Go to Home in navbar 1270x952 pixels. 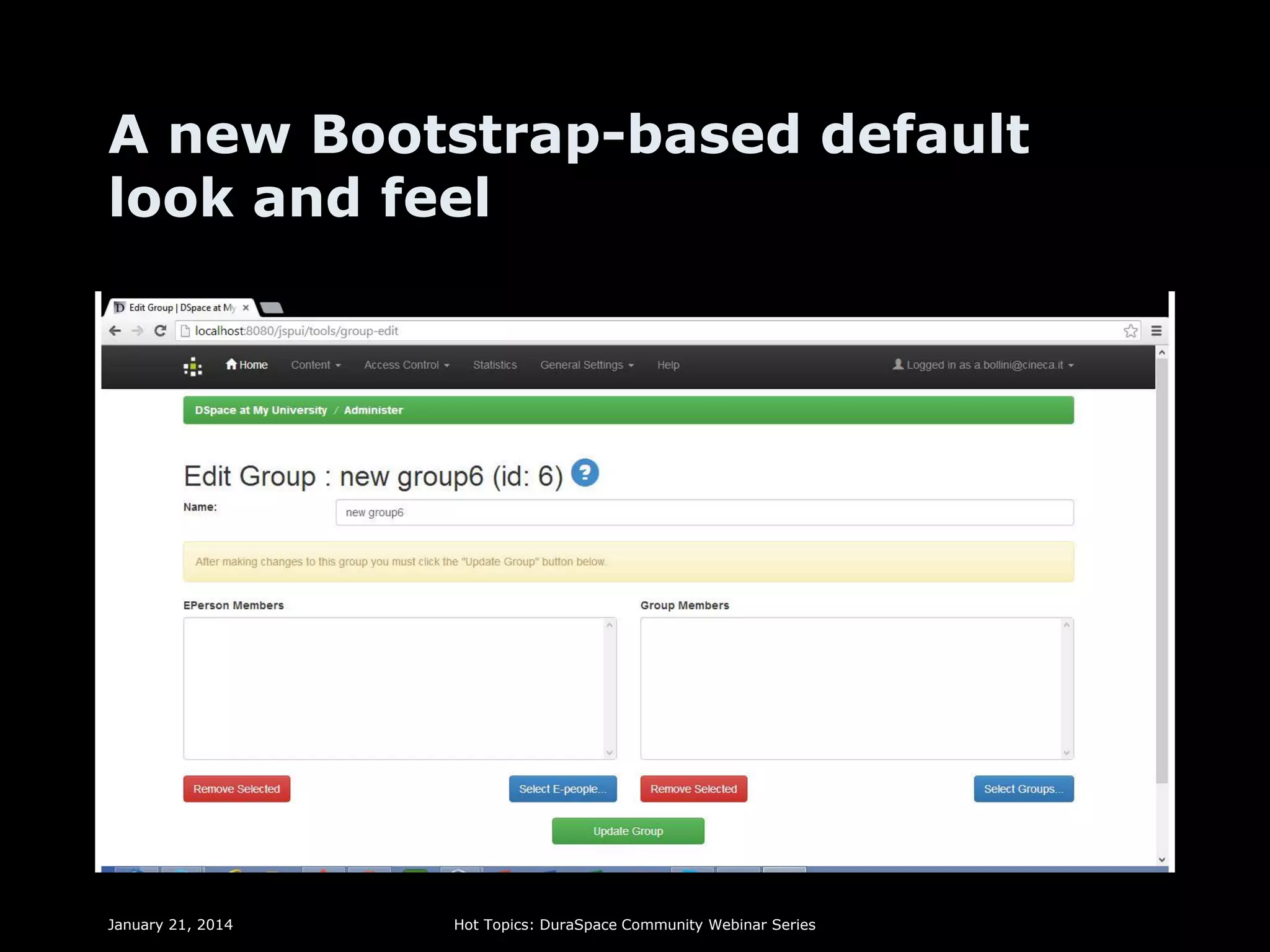tap(247, 365)
